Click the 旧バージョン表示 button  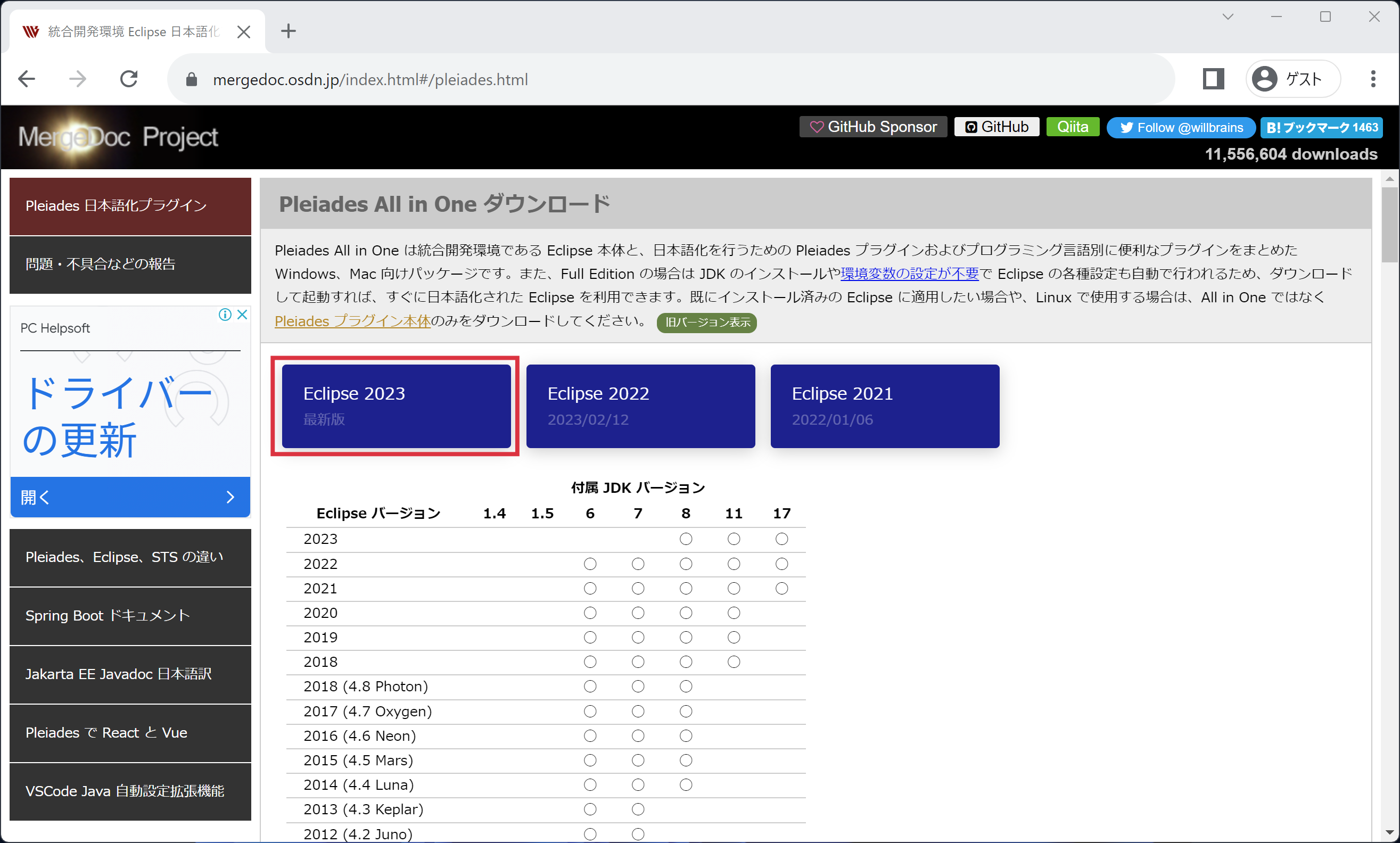[x=707, y=322]
